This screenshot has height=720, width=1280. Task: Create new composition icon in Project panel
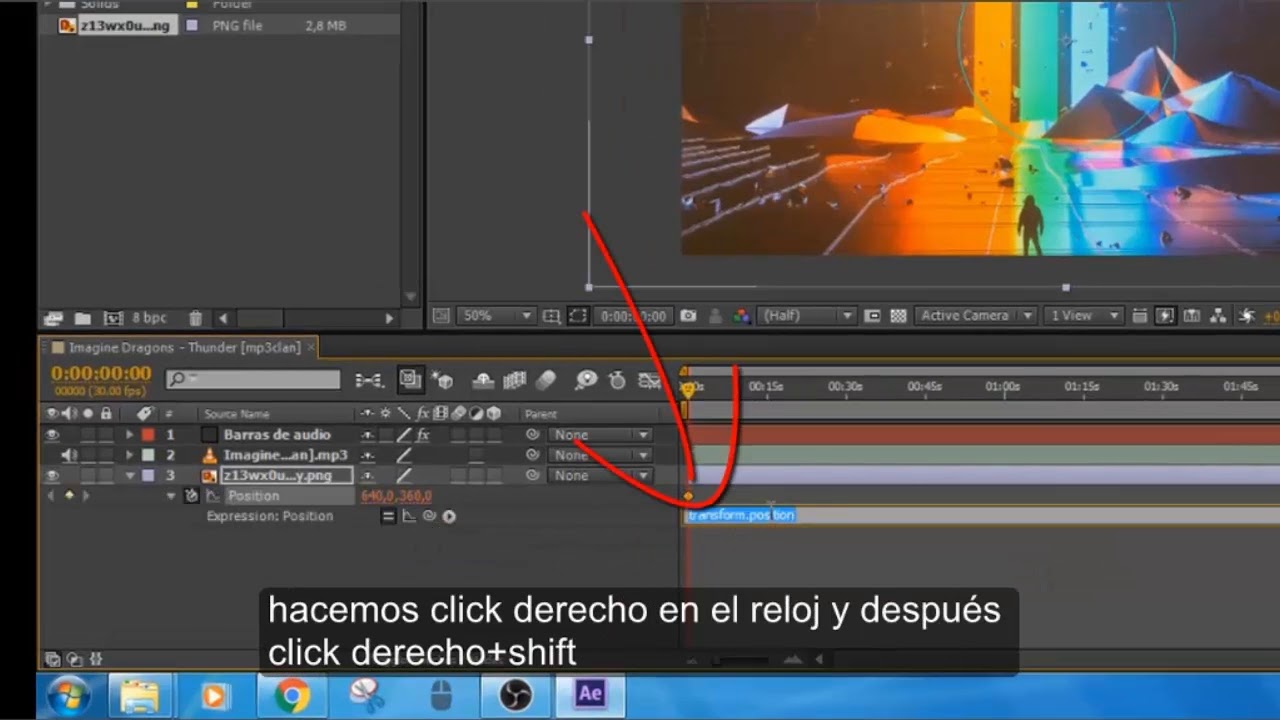[113, 318]
